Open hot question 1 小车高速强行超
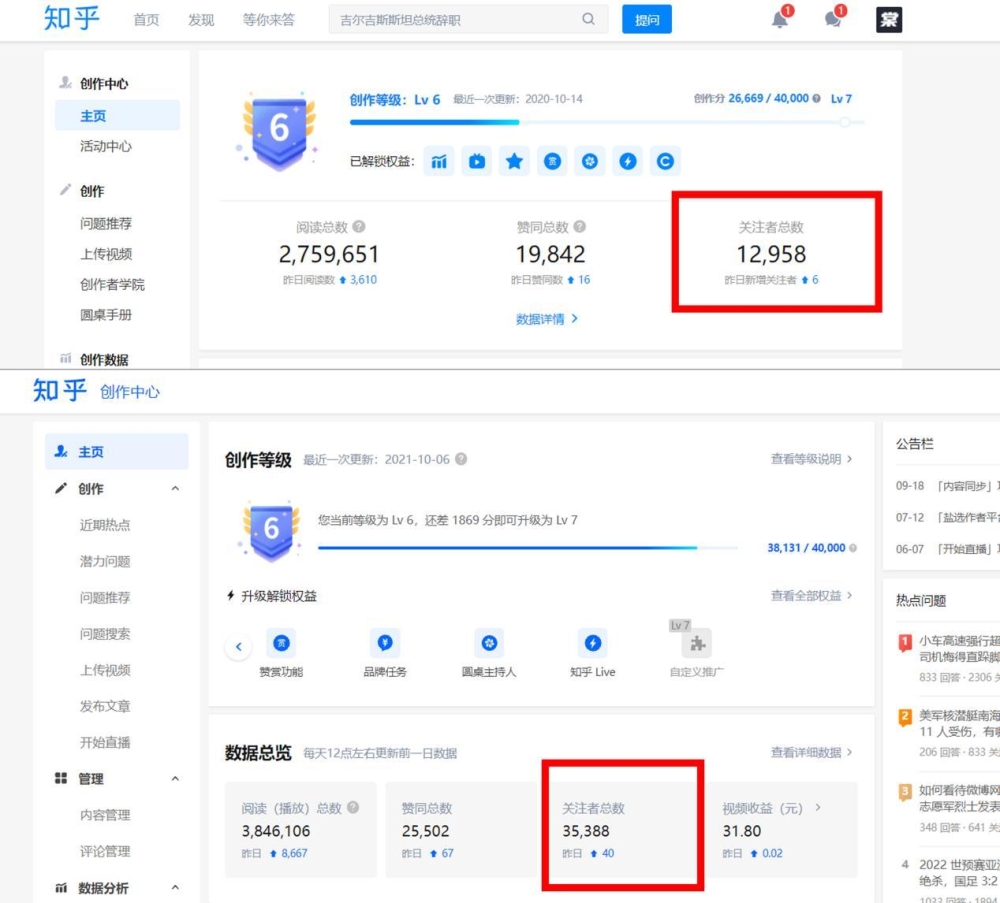Screen dimensions: 1000x903 pyautogui.click(x=959, y=649)
